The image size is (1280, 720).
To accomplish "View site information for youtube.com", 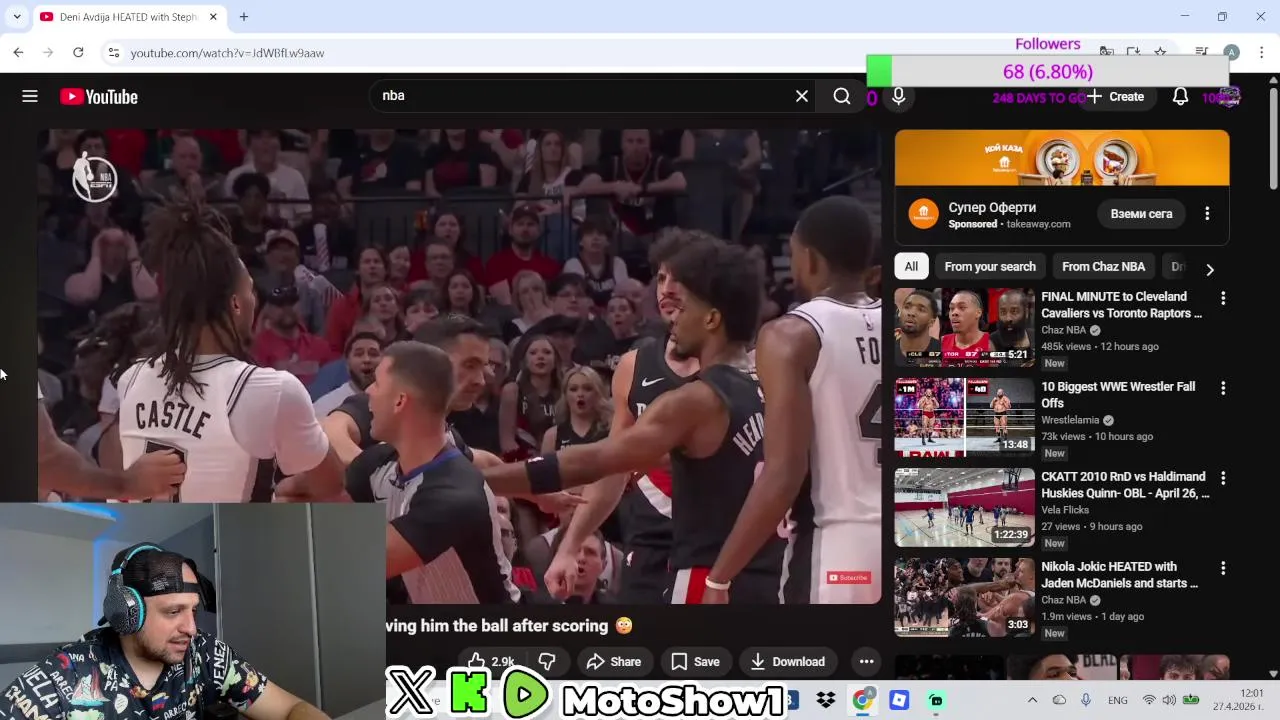I will pyautogui.click(x=114, y=52).
